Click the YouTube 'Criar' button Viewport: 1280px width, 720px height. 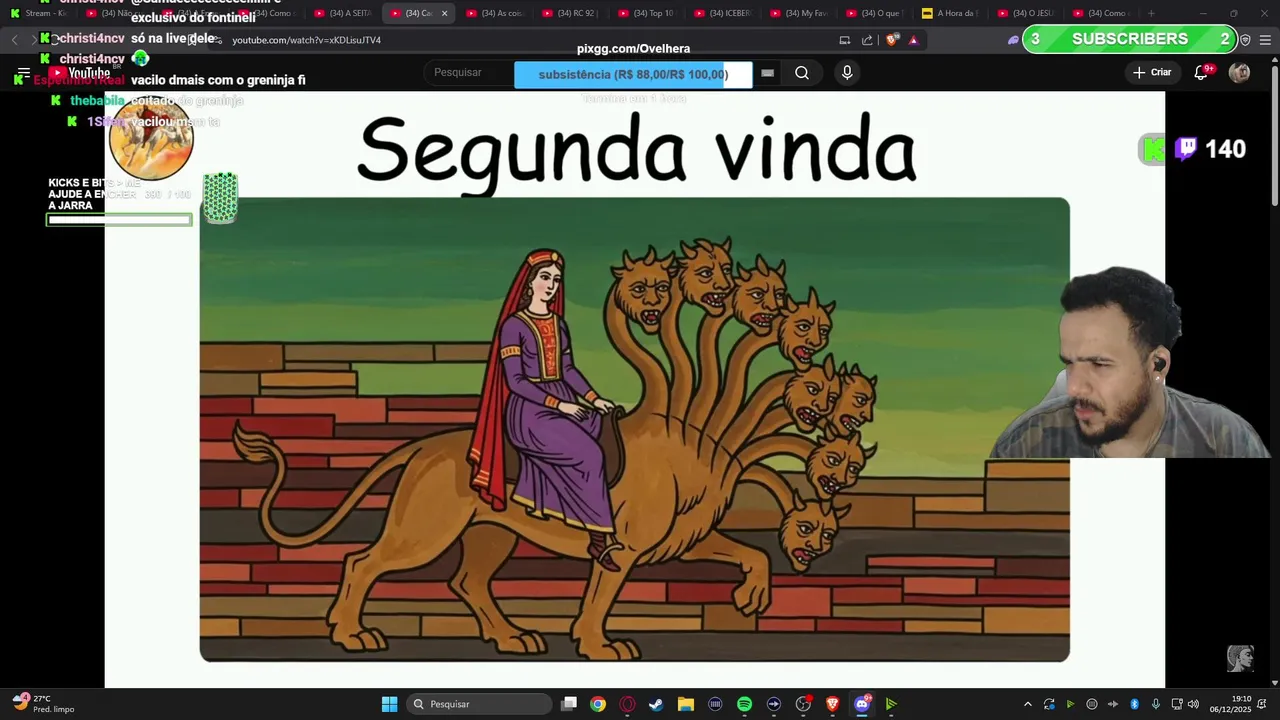1152,72
